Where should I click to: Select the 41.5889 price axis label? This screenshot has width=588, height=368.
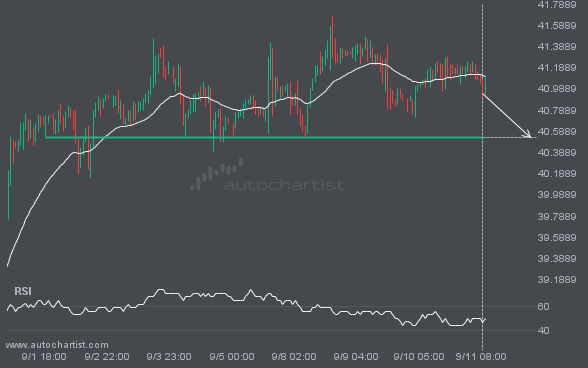pyautogui.click(x=557, y=26)
